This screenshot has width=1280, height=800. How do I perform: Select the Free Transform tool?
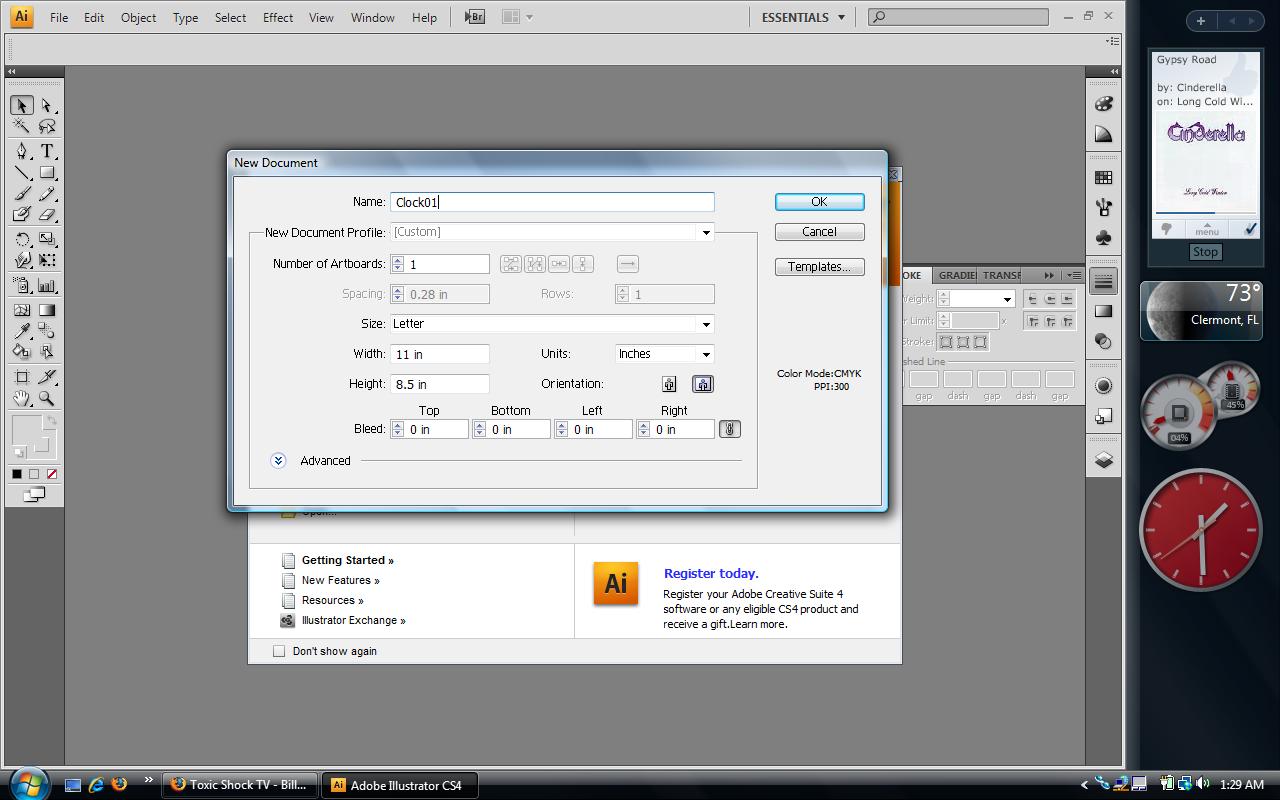pos(47,260)
